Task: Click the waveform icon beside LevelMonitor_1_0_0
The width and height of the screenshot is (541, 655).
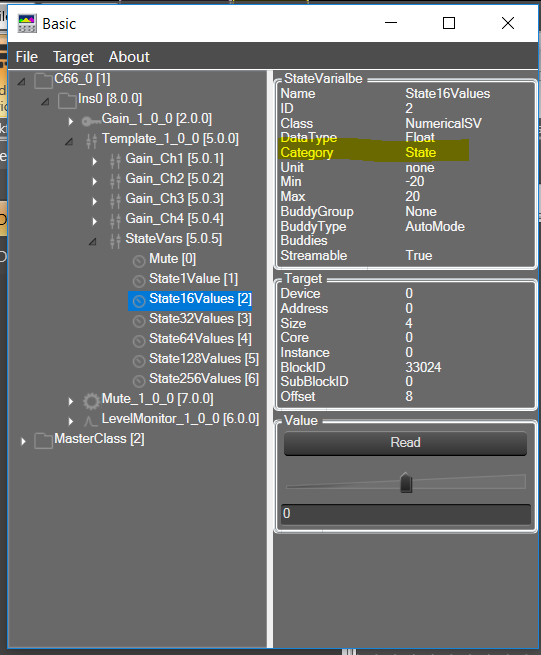Action: pos(90,421)
